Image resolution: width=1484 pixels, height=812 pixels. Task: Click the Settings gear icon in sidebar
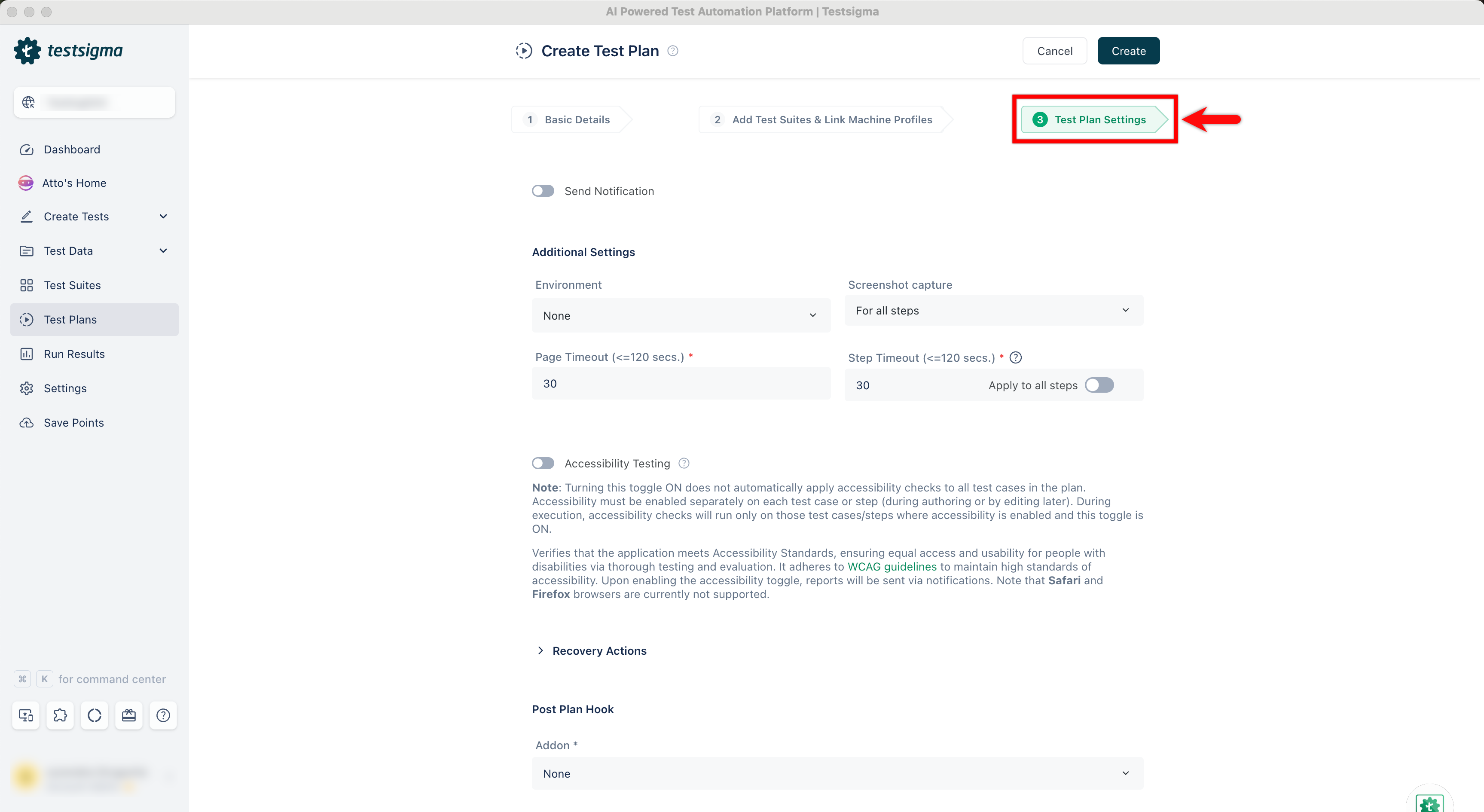[27, 389]
